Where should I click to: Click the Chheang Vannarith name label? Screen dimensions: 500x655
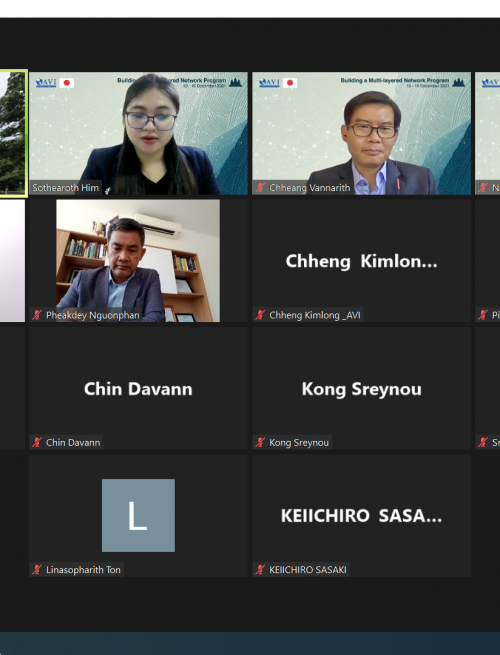(x=310, y=188)
